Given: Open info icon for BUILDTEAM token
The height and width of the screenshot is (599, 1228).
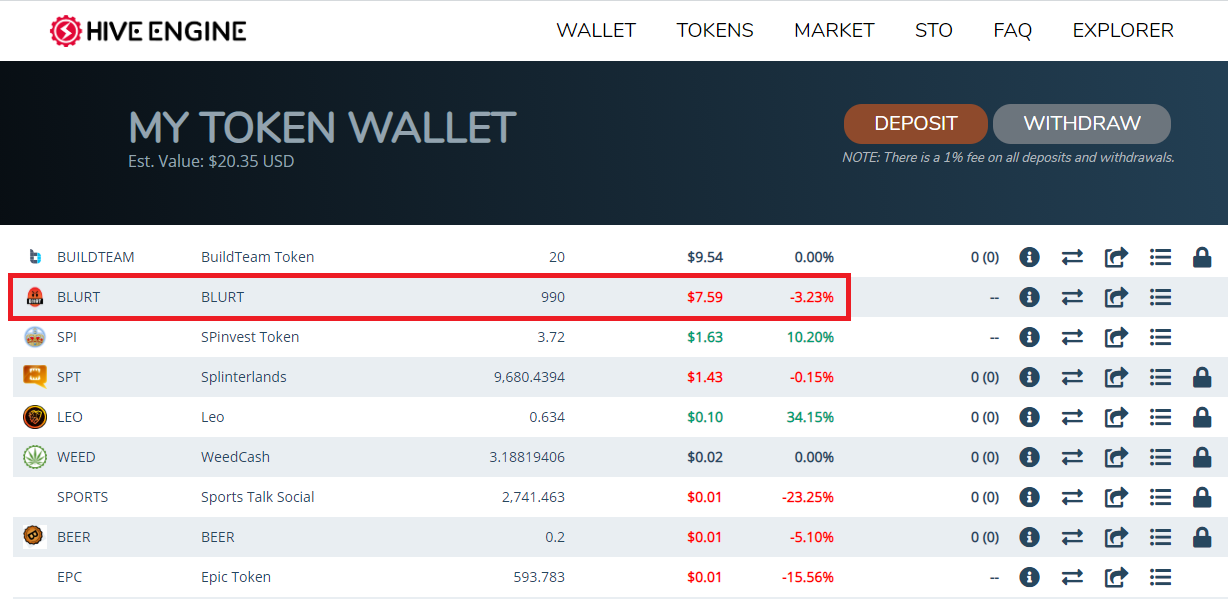Looking at the screenshot, I should [1029, 257].
